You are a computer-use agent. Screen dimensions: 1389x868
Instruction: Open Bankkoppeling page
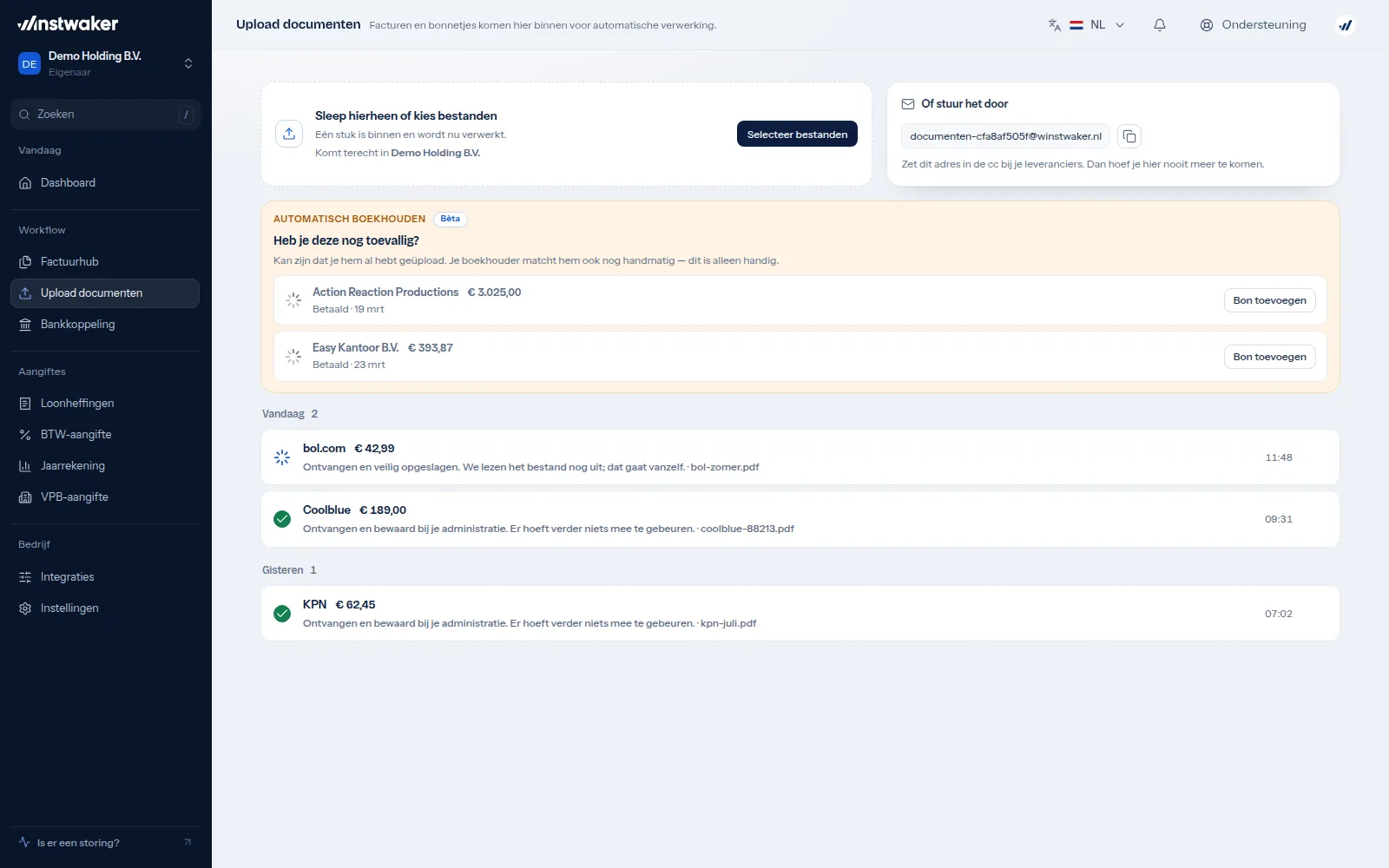coord(105,324)
